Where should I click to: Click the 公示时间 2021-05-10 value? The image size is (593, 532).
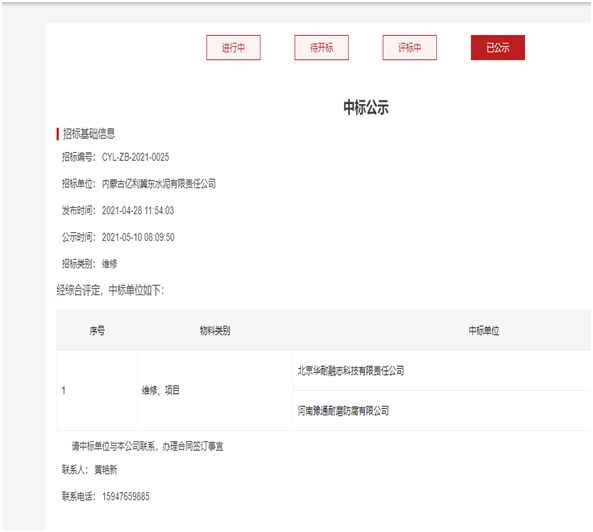pyautogui.click(x=138, y=237)
